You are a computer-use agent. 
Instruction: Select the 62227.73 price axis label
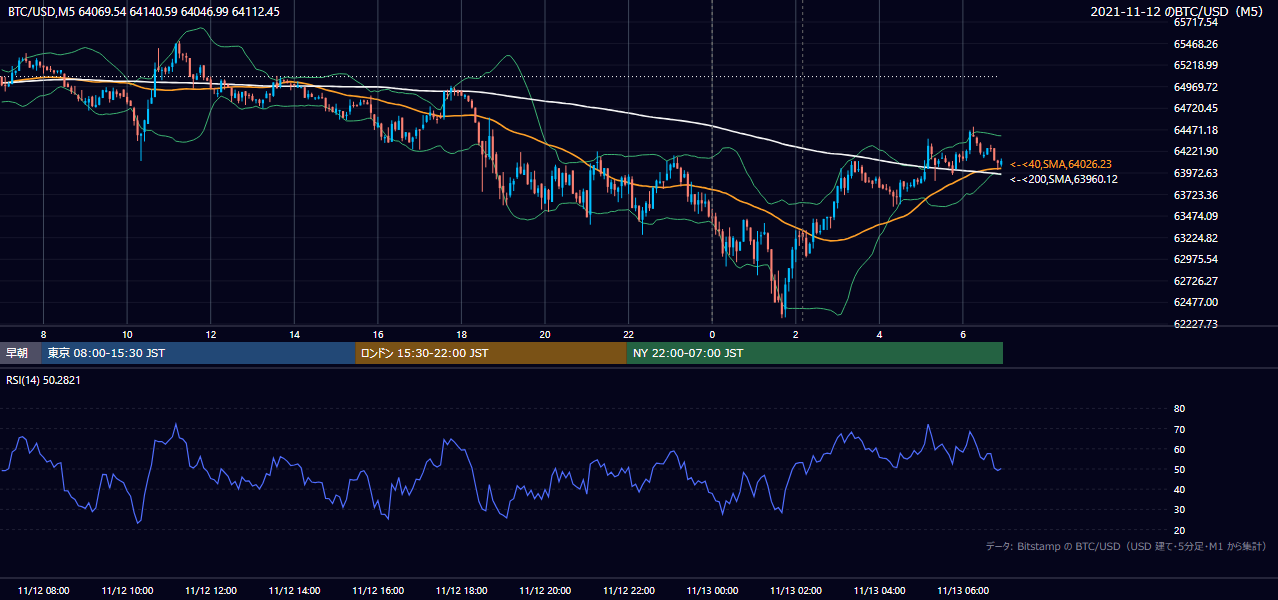(1195, 324)
